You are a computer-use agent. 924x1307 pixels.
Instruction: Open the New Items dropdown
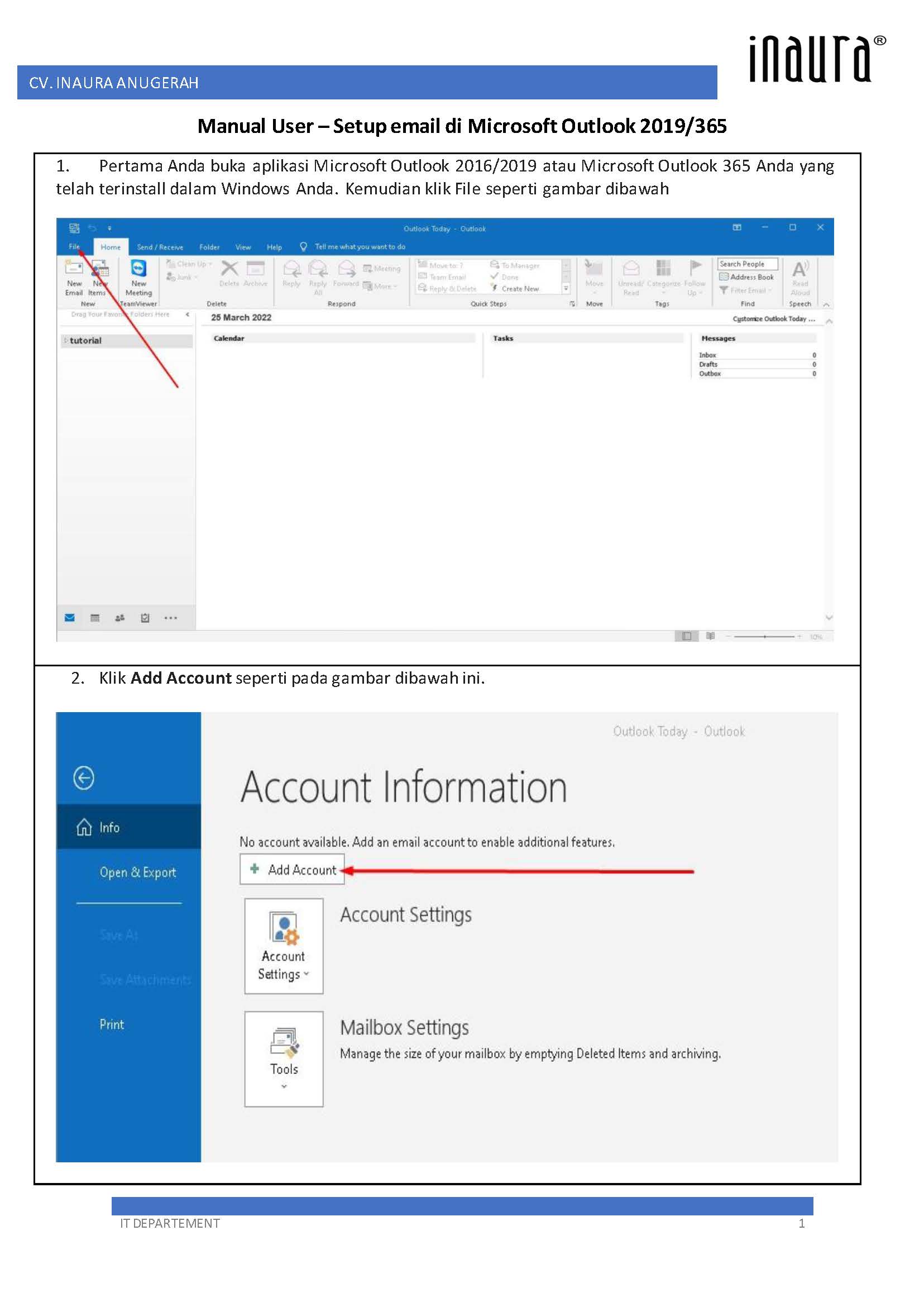(98, 277)
